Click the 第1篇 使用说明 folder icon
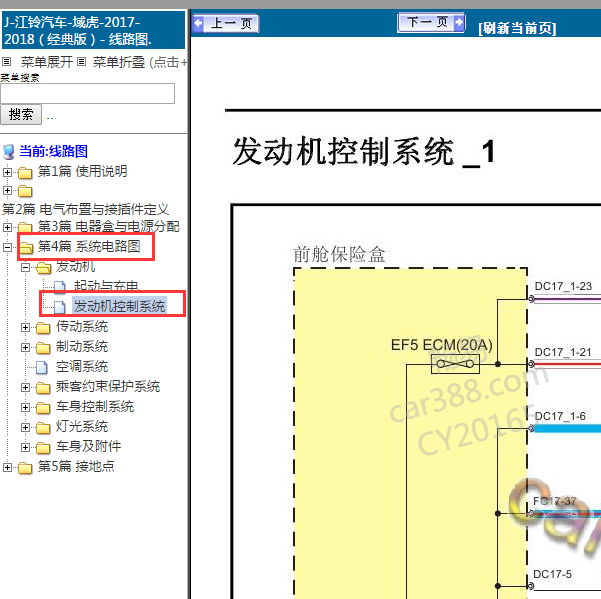 click(25, 173)
